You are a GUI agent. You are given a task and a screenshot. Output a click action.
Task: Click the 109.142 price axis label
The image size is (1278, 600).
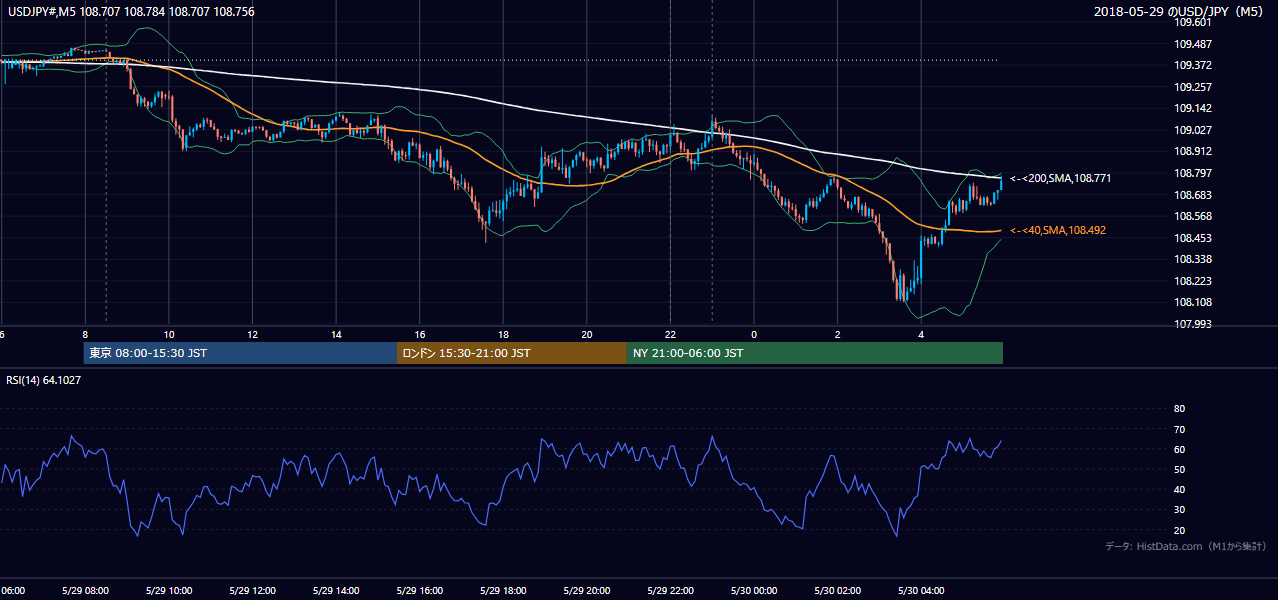pyautogui.click(x=1192, y=108)
